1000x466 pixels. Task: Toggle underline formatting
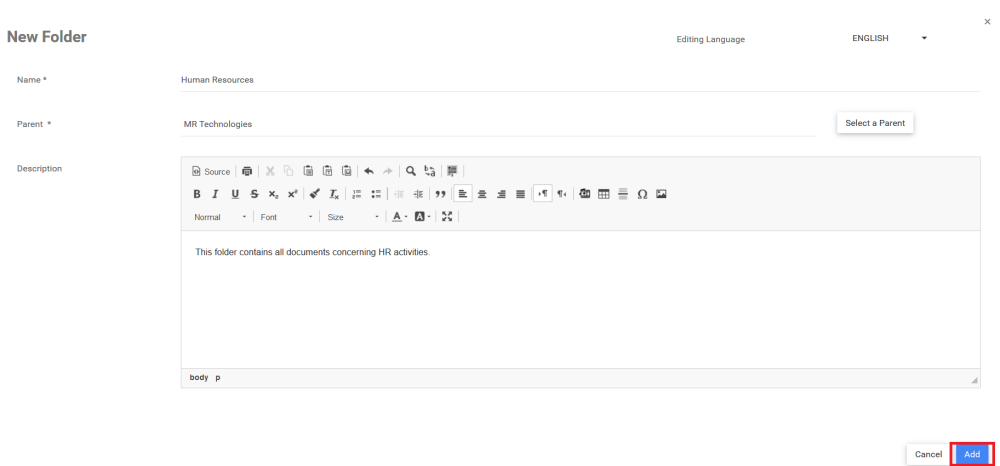(x=235, y=194)
